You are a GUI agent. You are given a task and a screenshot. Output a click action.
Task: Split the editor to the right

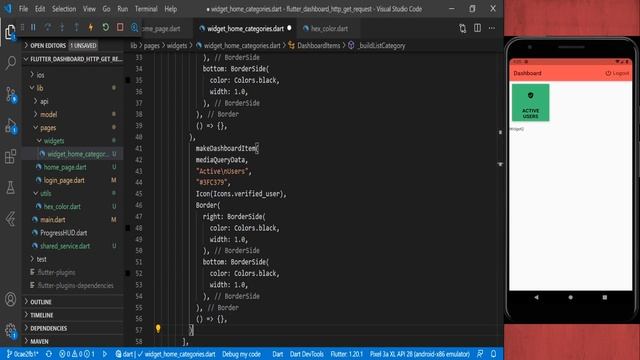(477, 28)
